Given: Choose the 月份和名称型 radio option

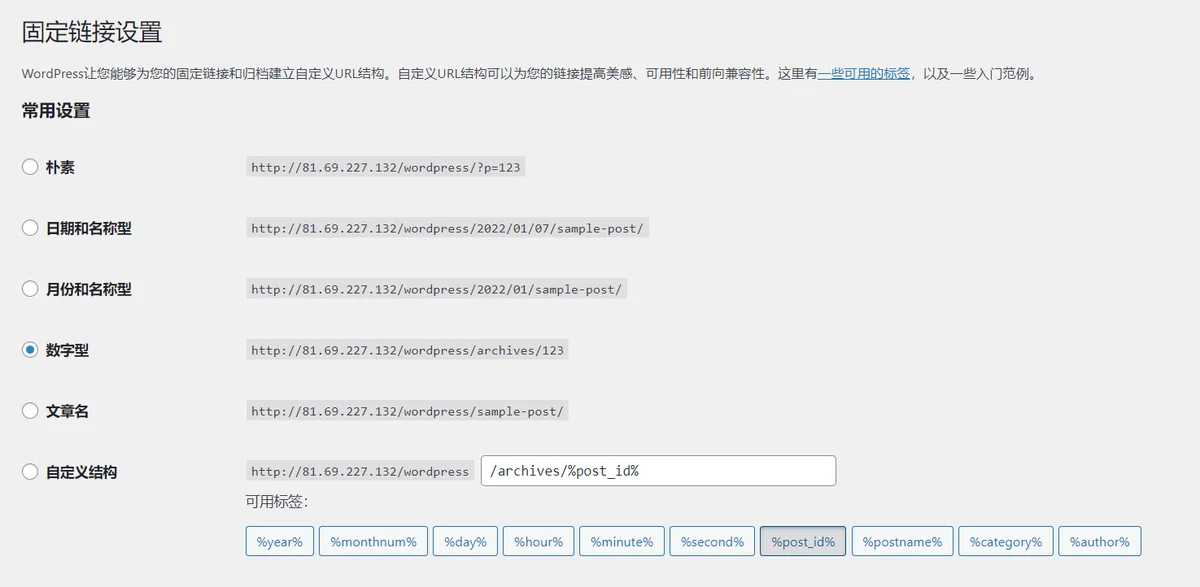Looking at the screenshot, I should (x=30, y=289).
